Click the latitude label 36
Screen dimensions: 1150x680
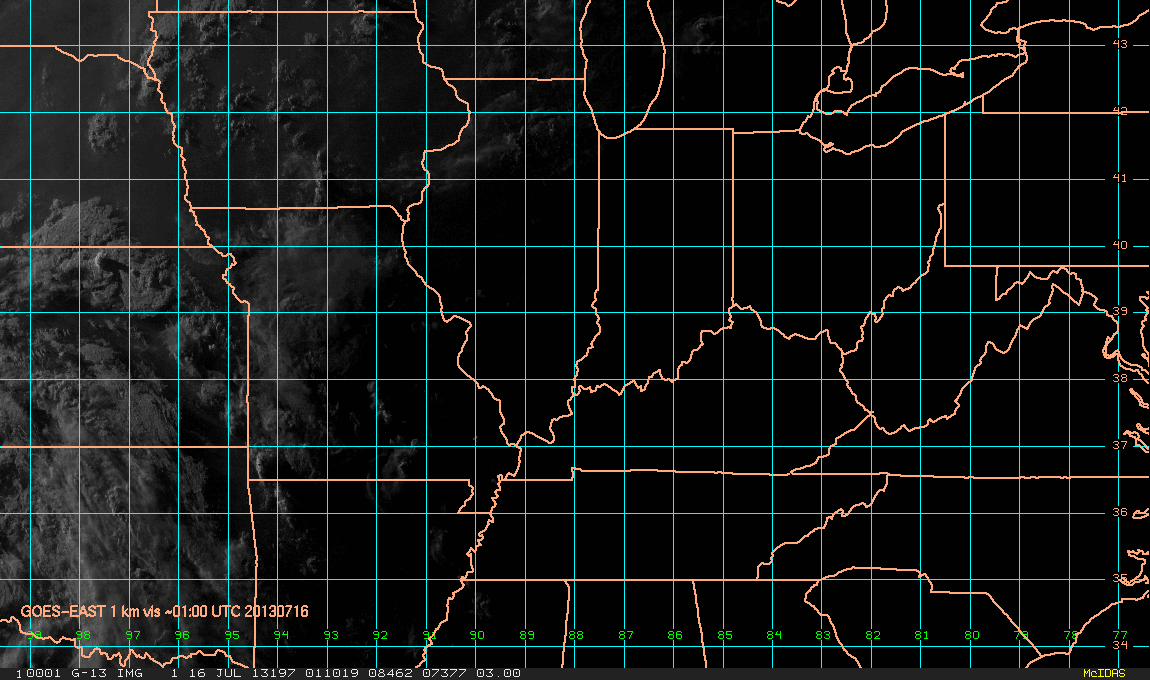pyautogui.click(x=1120, y=512)
